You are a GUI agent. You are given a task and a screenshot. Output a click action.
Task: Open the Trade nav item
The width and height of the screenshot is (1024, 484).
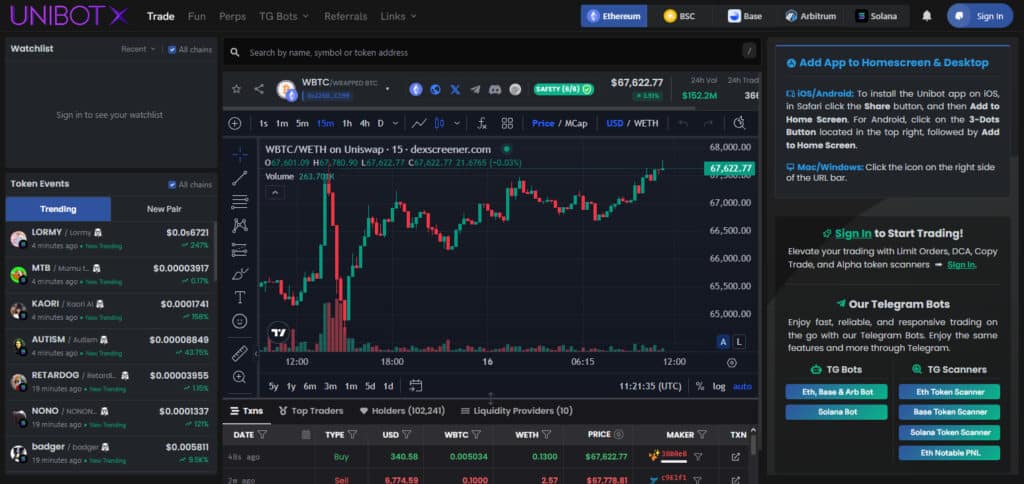coord(161,16)
